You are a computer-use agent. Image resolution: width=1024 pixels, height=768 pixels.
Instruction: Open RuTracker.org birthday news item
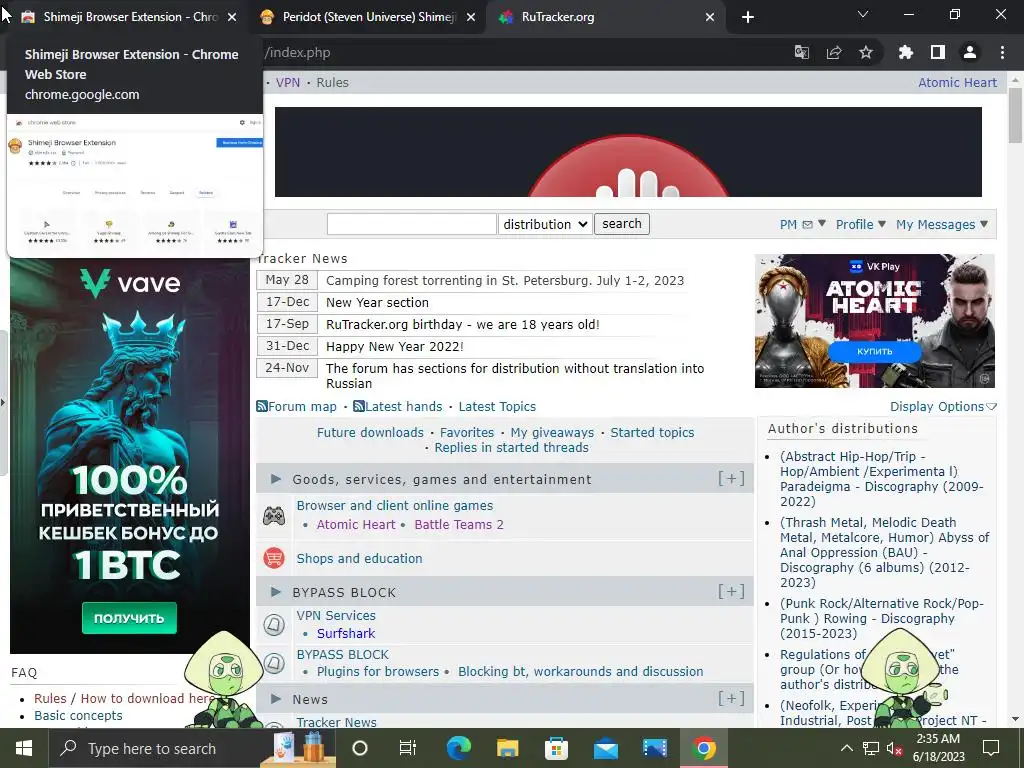click(462, 325)
